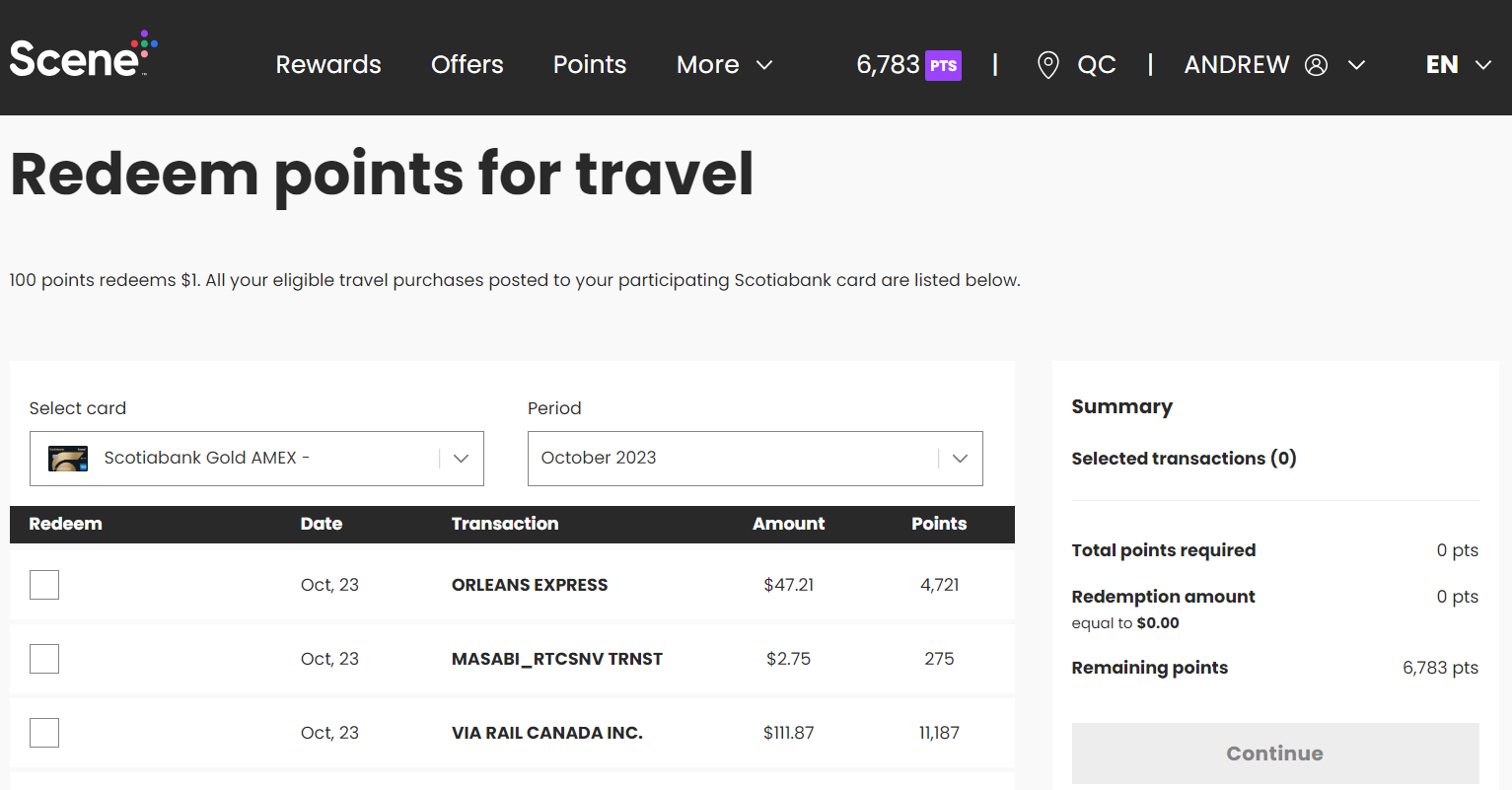Open the Rewards page link
This screenshot has width=1512, height=790.
click(x=328, y=64)
